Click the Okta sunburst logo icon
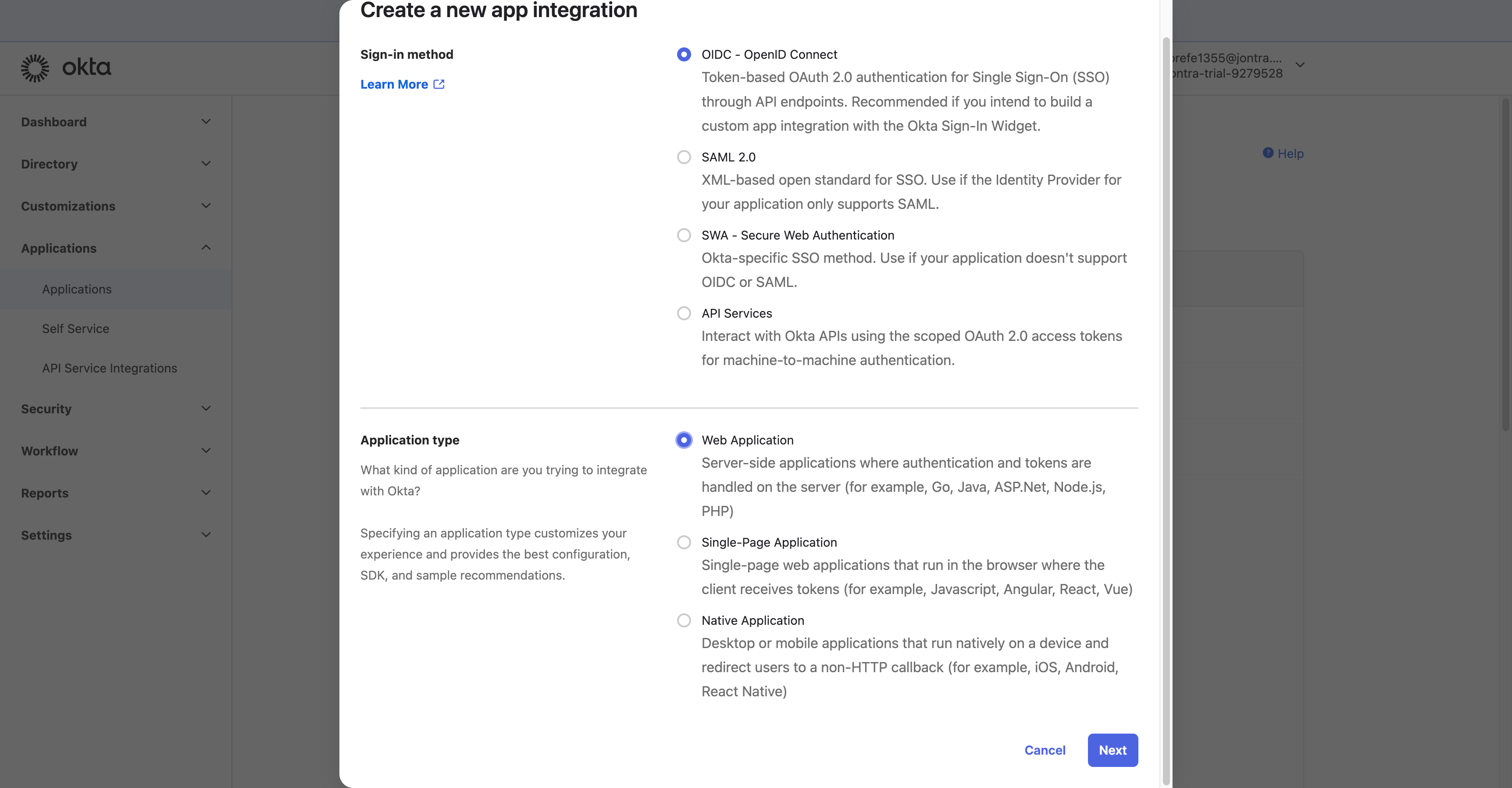Screen dimensions: 1512x788 [x=35, y=68]
